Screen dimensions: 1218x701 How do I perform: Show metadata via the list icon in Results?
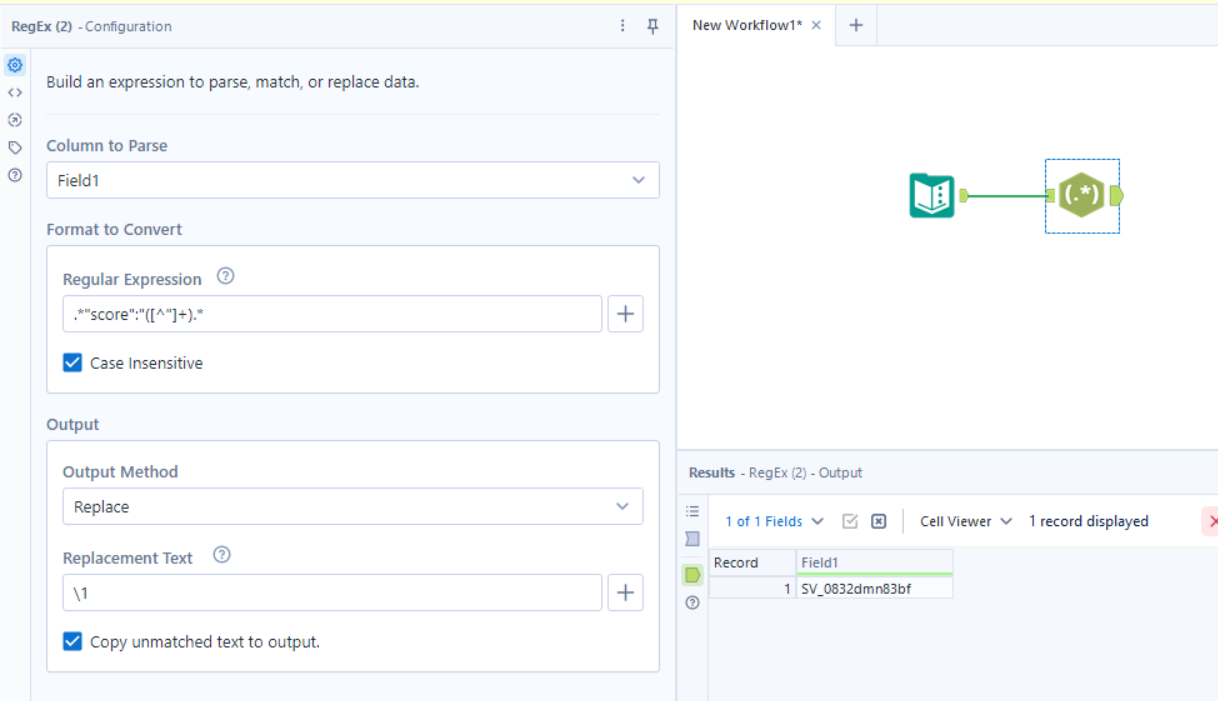(691, 511)
